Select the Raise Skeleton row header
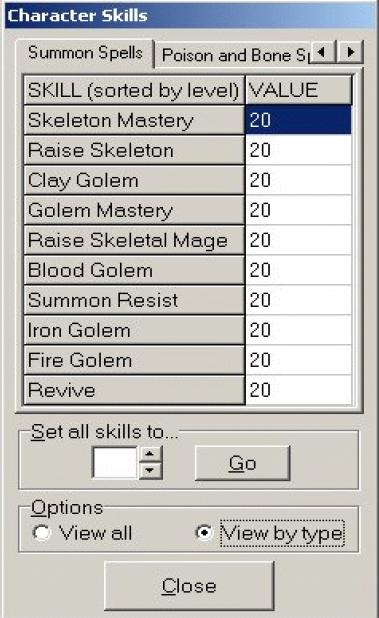 click(134, 150)
